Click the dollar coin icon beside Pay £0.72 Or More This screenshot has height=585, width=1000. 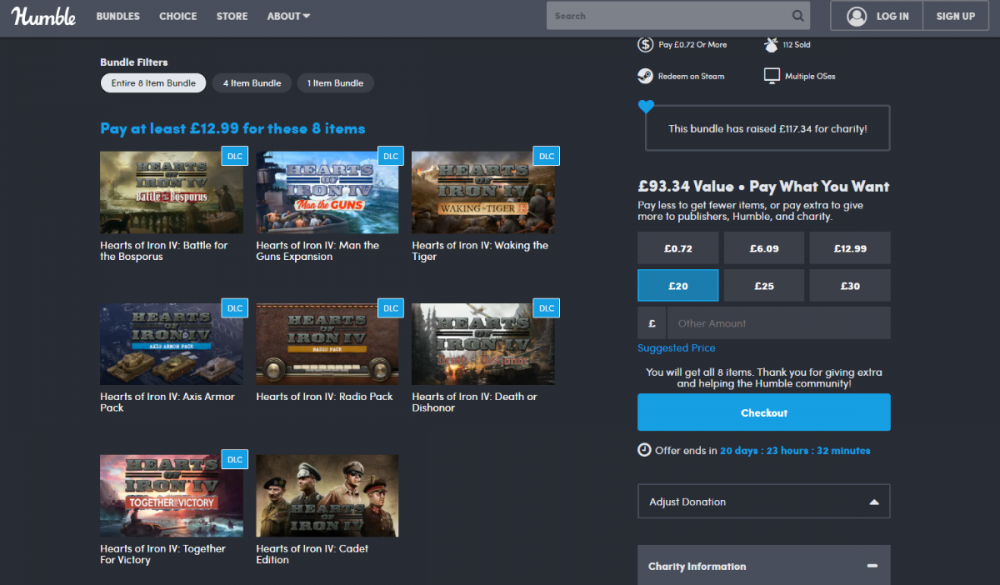click(x=645, y=45)
